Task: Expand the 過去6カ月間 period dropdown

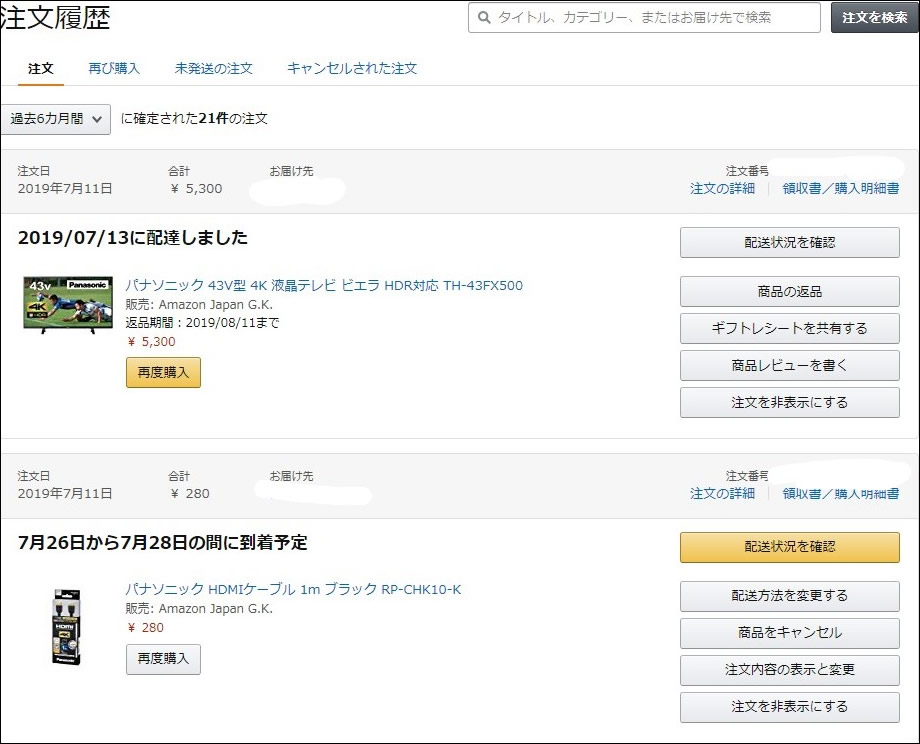Action: point(55,119)
